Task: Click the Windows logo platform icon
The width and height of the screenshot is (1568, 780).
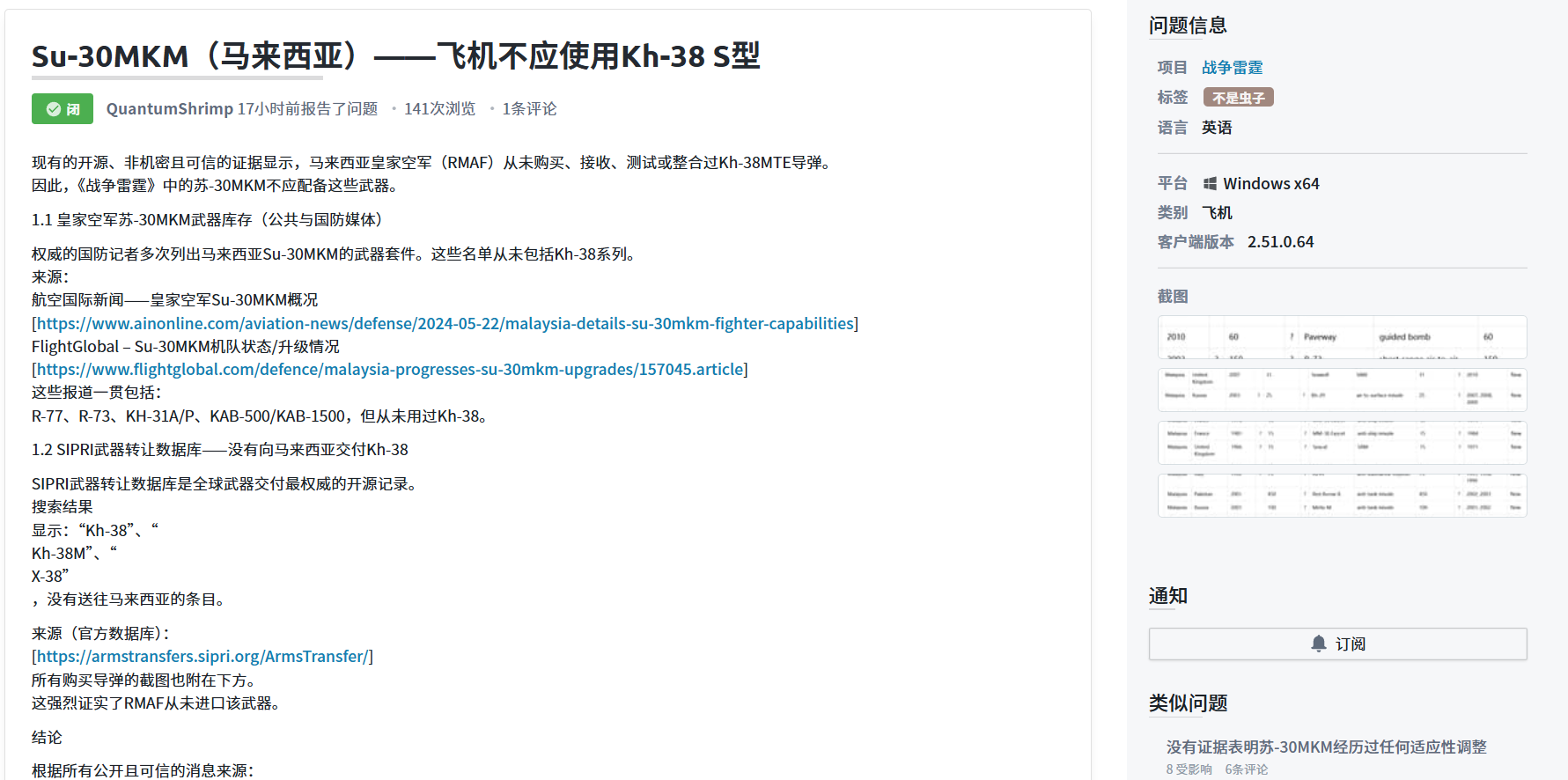Action: tap(1210, 184)
